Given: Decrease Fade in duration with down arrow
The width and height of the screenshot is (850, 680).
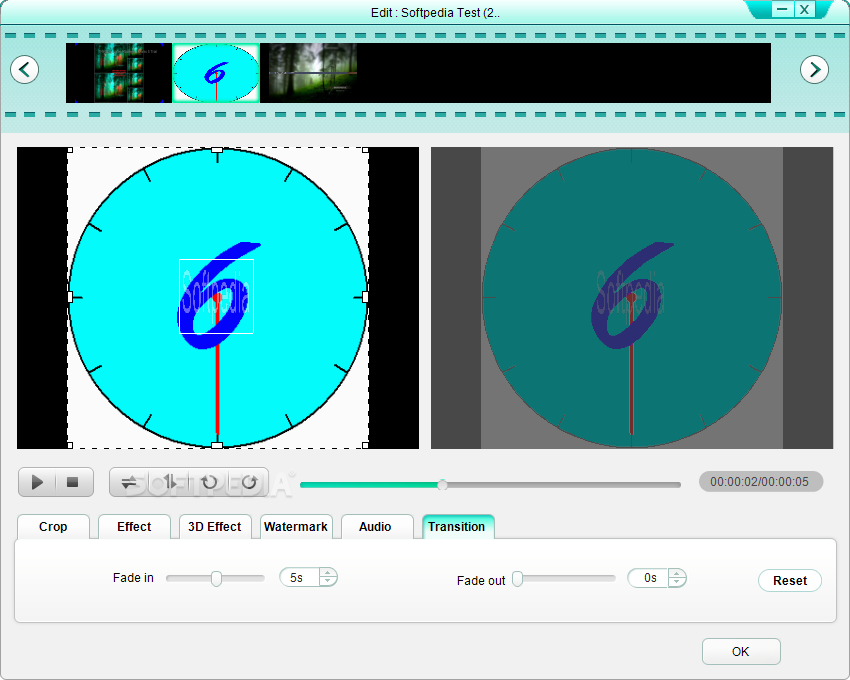Looking at the screenshot, I should click(x=327, y=582).
